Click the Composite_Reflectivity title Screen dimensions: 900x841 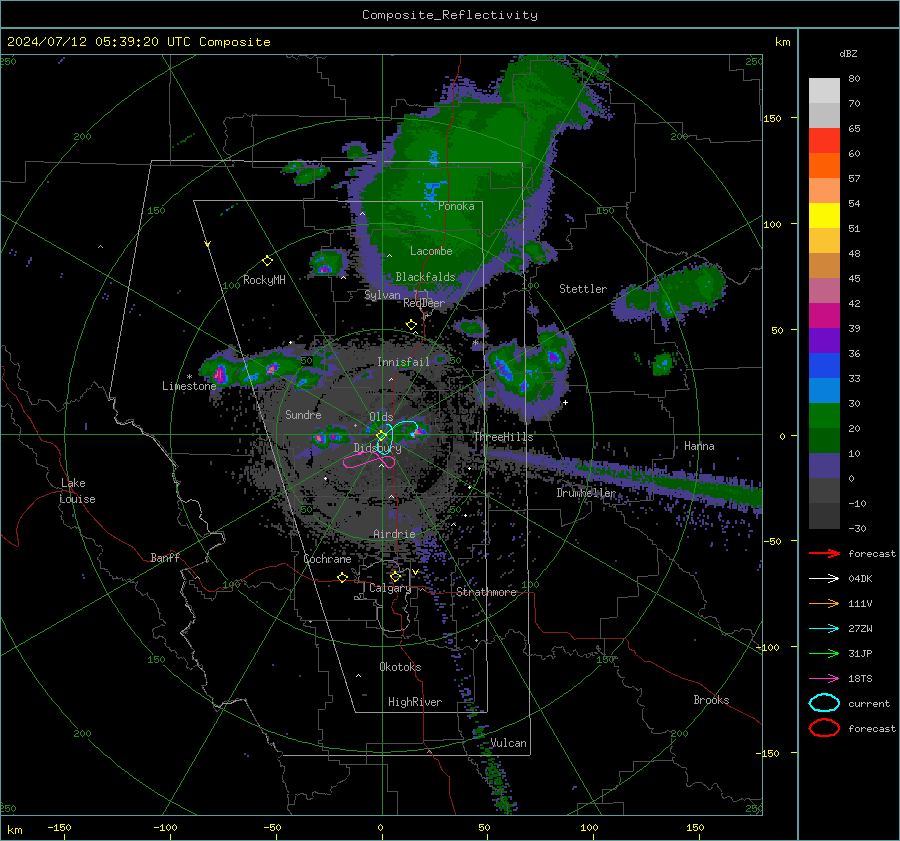click(450, 15)
